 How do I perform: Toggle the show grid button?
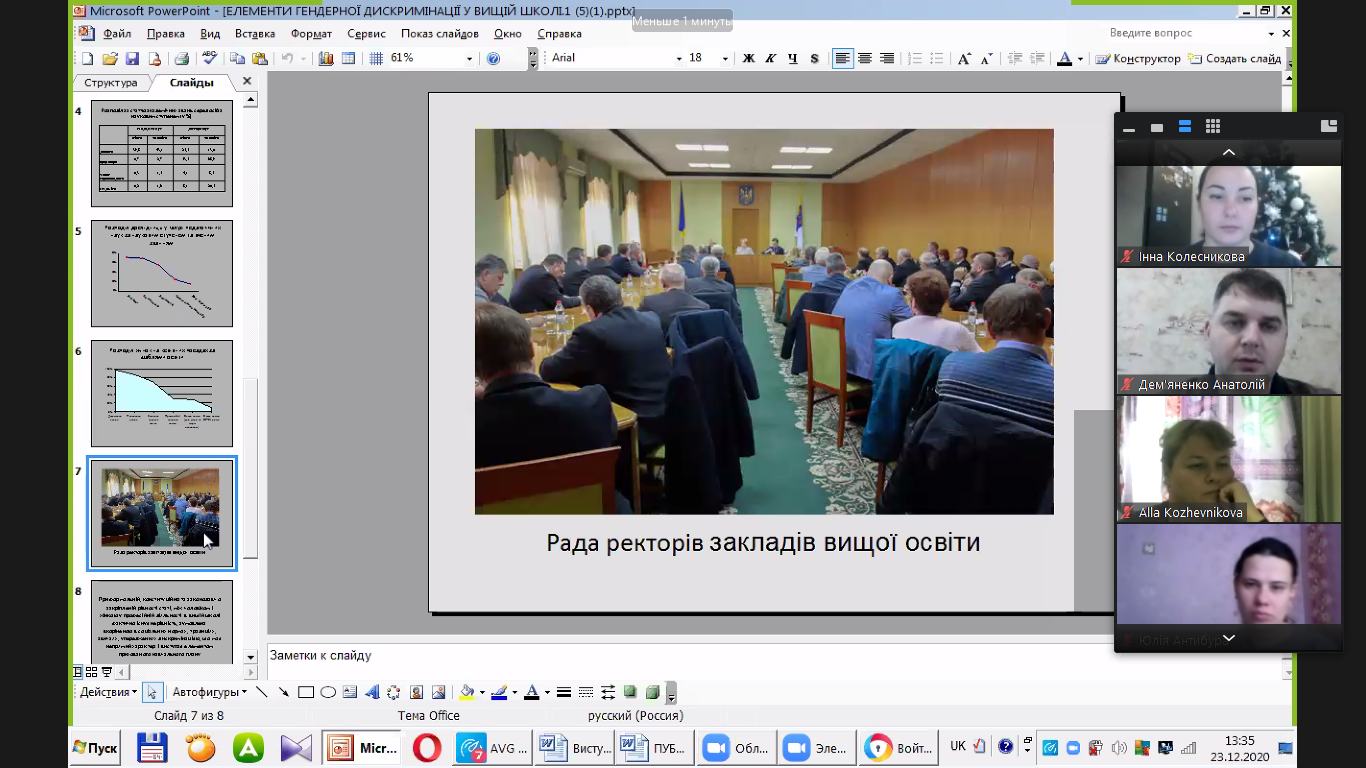(376, 59)
